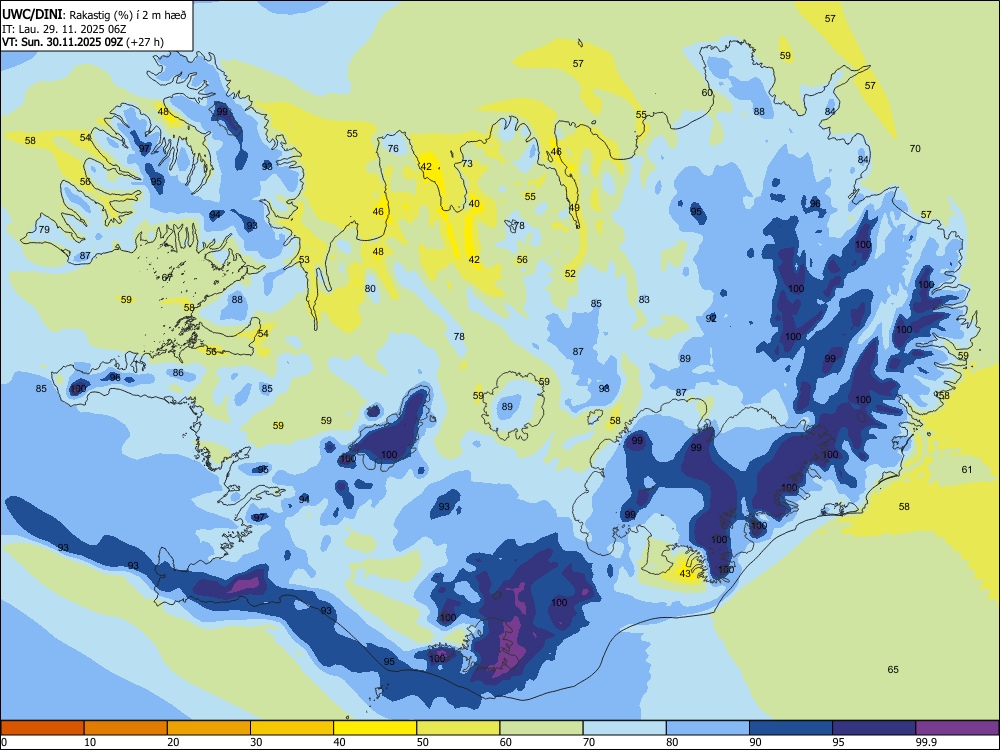Click the legend label '30' under the scale
This screenshot has height=750, width=1000.
pyautogui.click(x=256, y=742)
